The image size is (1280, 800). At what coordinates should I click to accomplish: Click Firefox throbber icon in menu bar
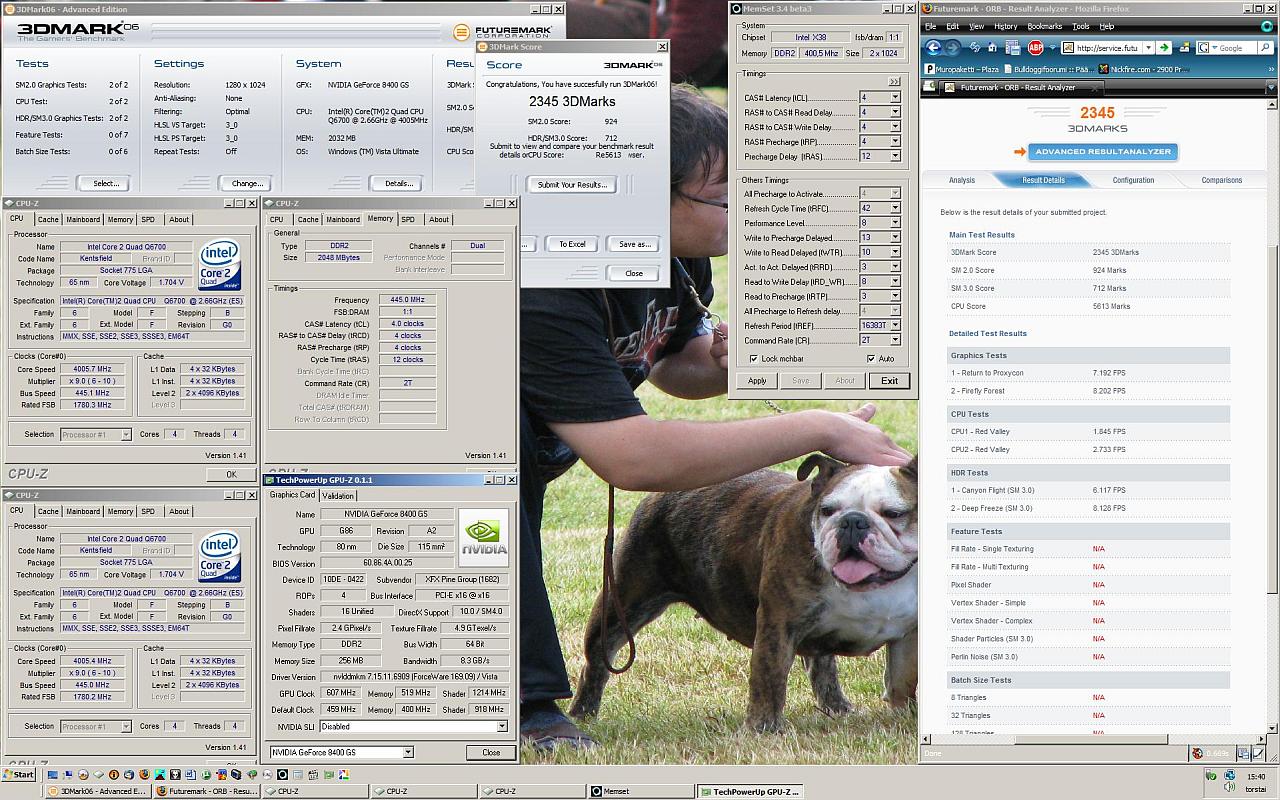coord(1267,26)
